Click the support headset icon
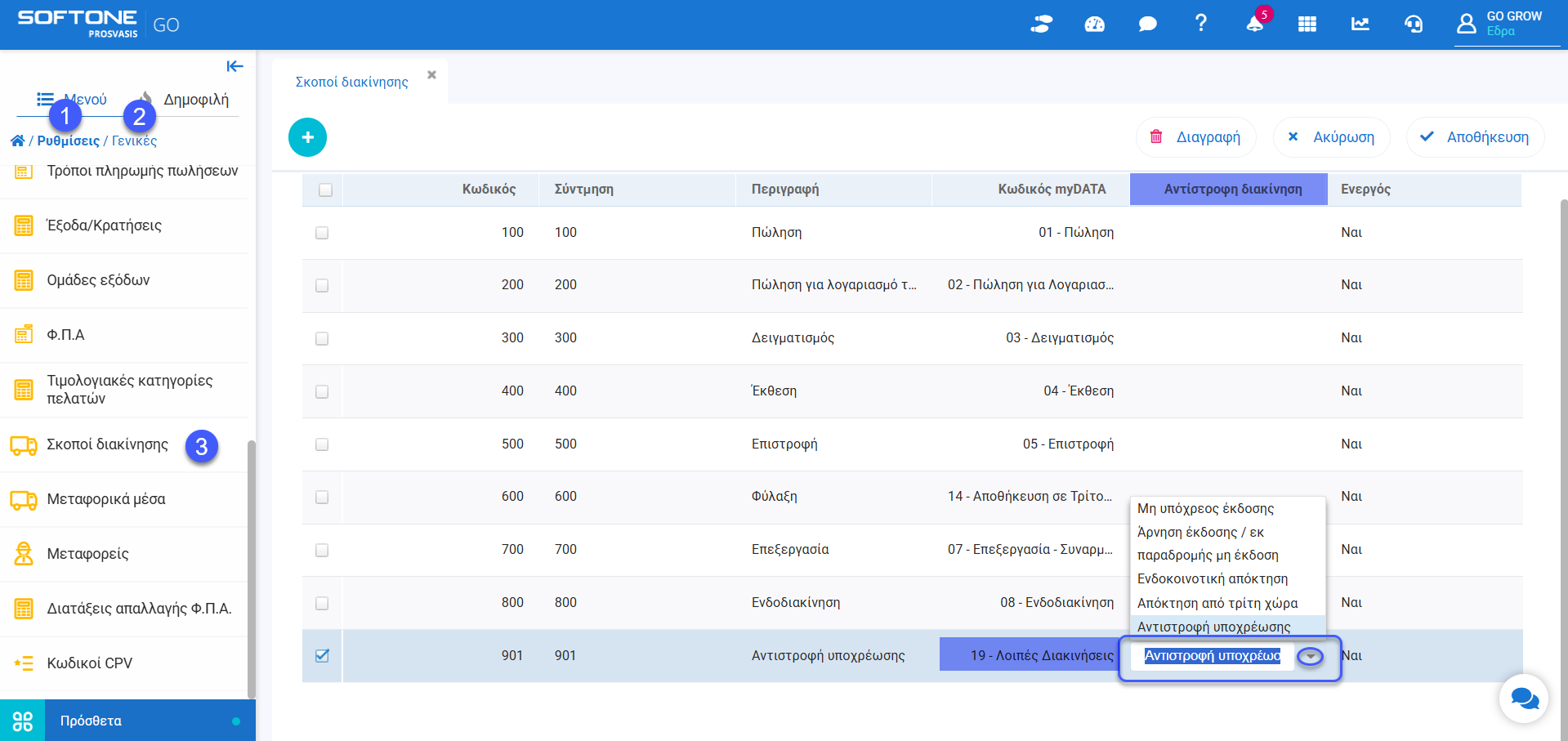1568x741 pixels. point(1413,25)
